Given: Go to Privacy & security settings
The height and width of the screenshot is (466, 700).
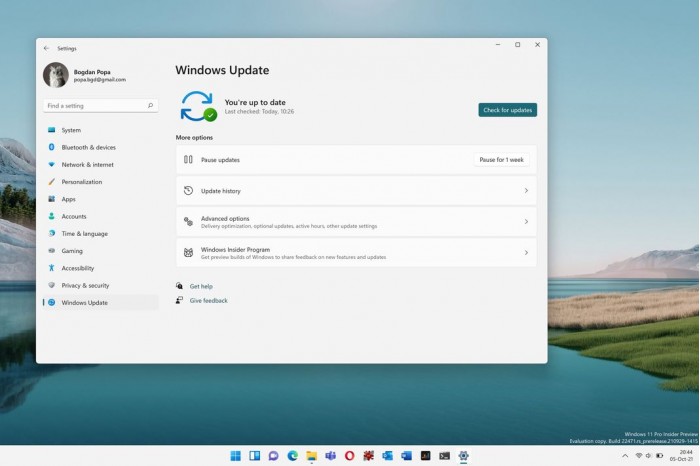Looking at the screenshot, I should (85, 285).
